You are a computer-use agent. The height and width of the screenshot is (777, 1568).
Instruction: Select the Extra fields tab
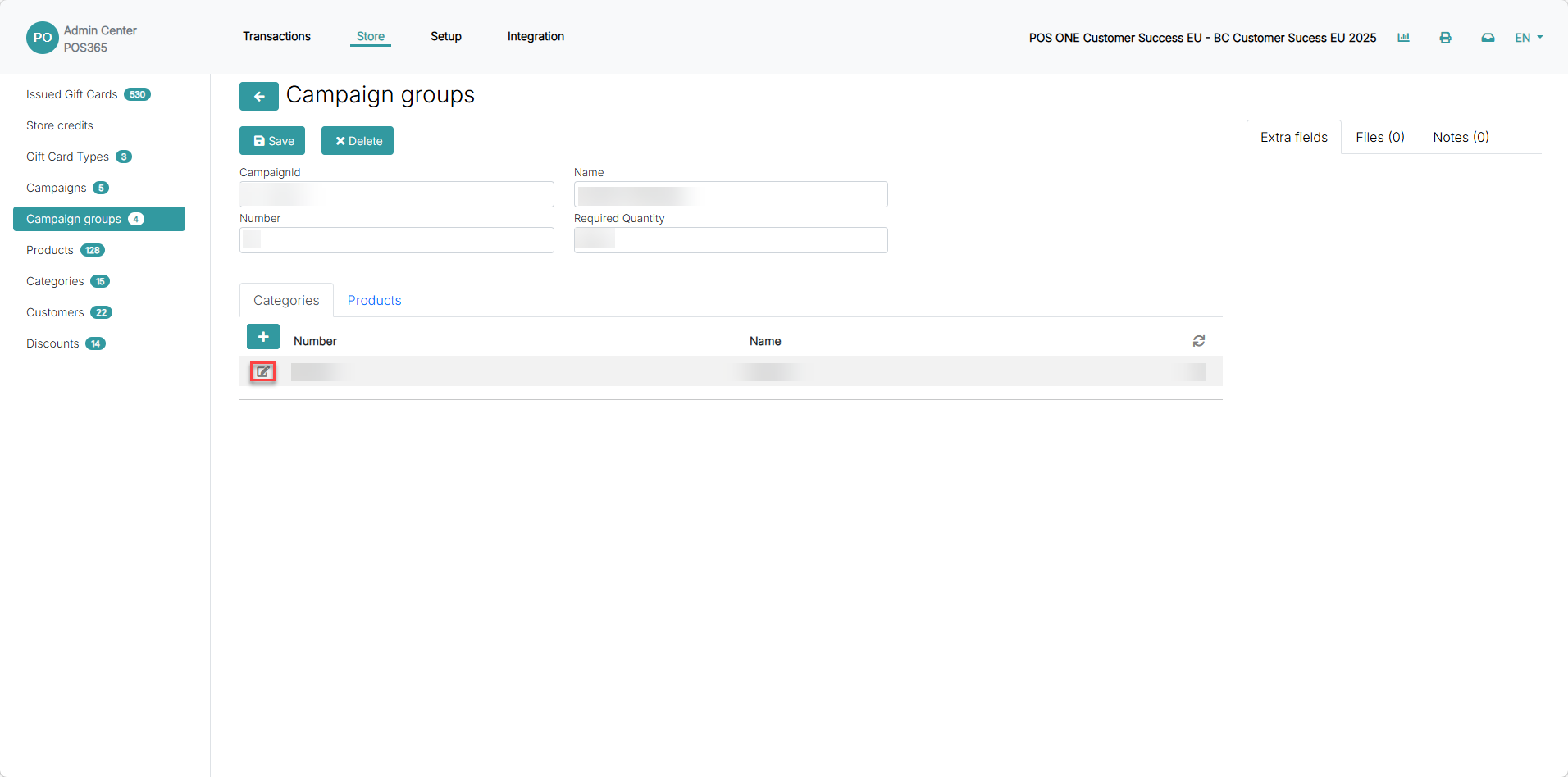pyautogui.click(x=1294, y=137)
